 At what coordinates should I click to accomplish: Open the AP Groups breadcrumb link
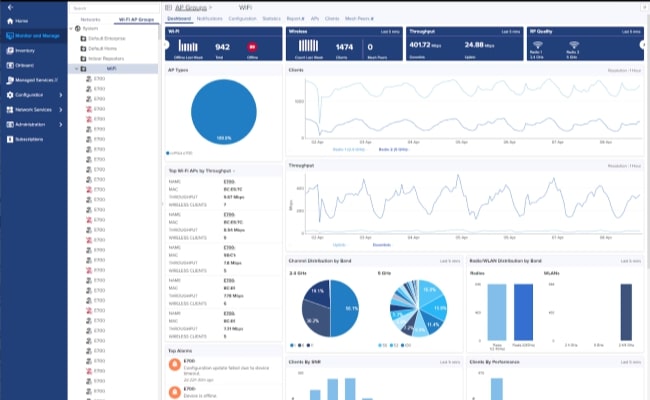(191, 7)
